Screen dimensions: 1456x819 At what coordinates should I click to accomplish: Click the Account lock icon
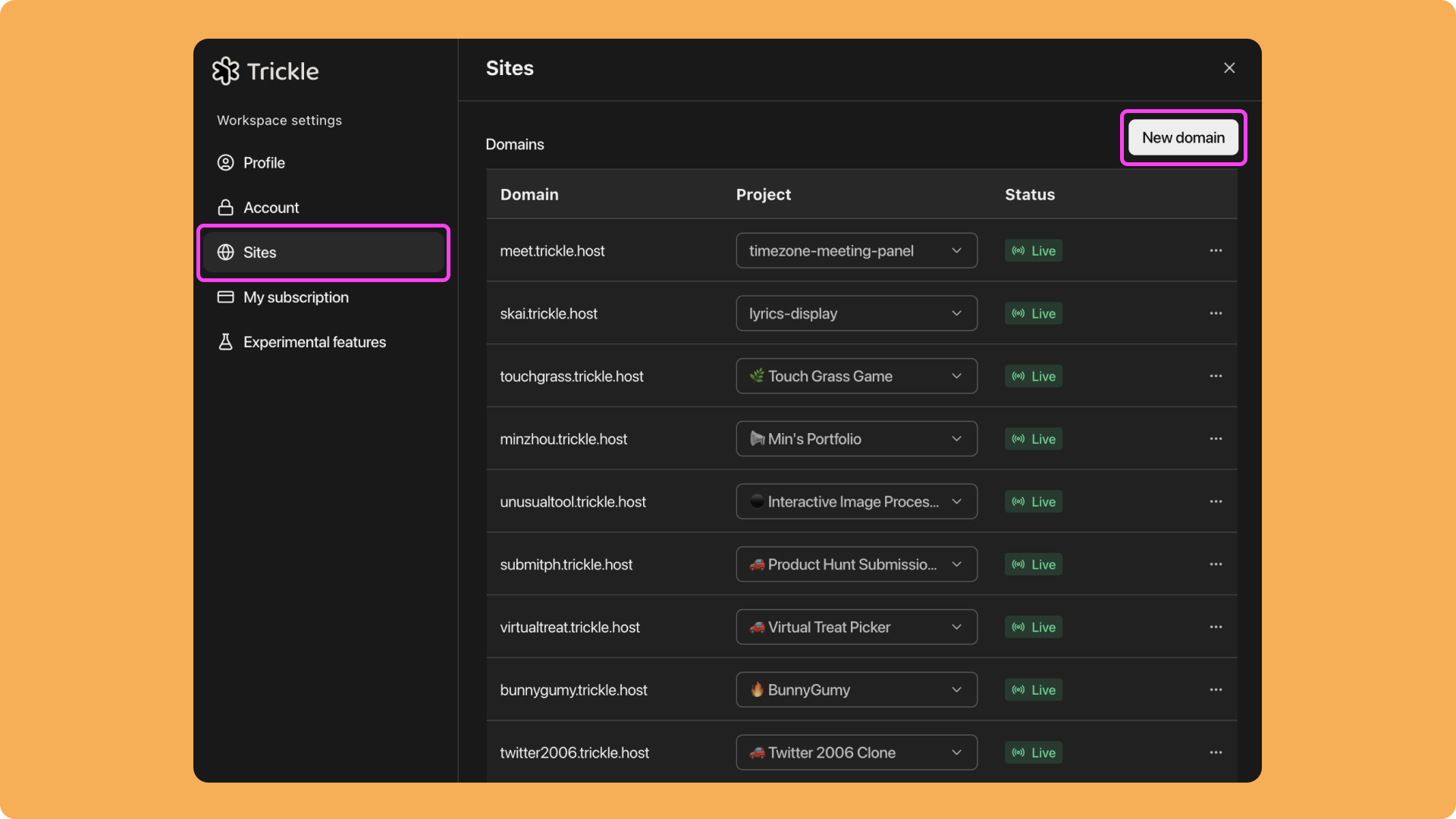[225, 207]
